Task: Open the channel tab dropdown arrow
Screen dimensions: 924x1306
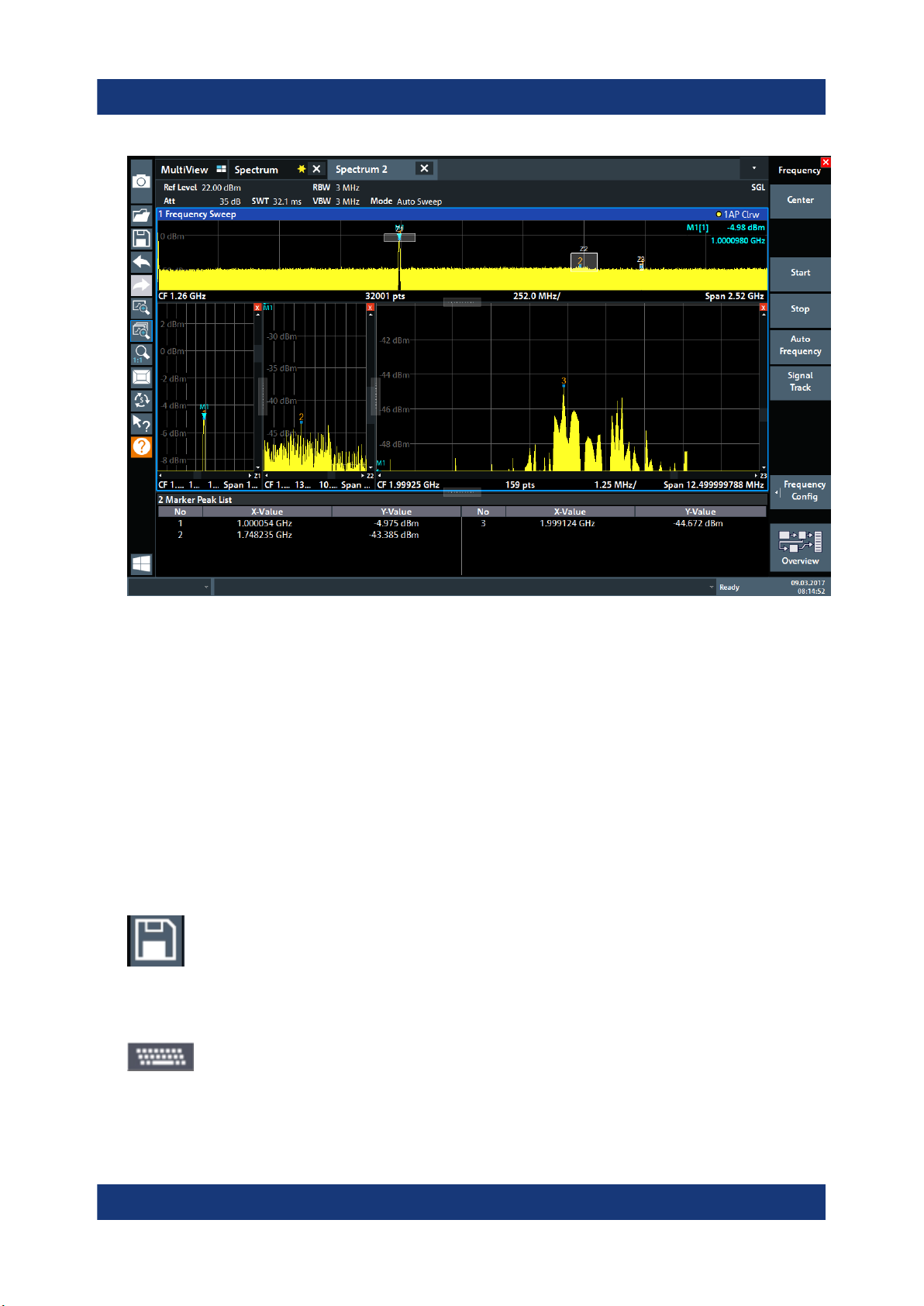Action: (x=753, y=168)
